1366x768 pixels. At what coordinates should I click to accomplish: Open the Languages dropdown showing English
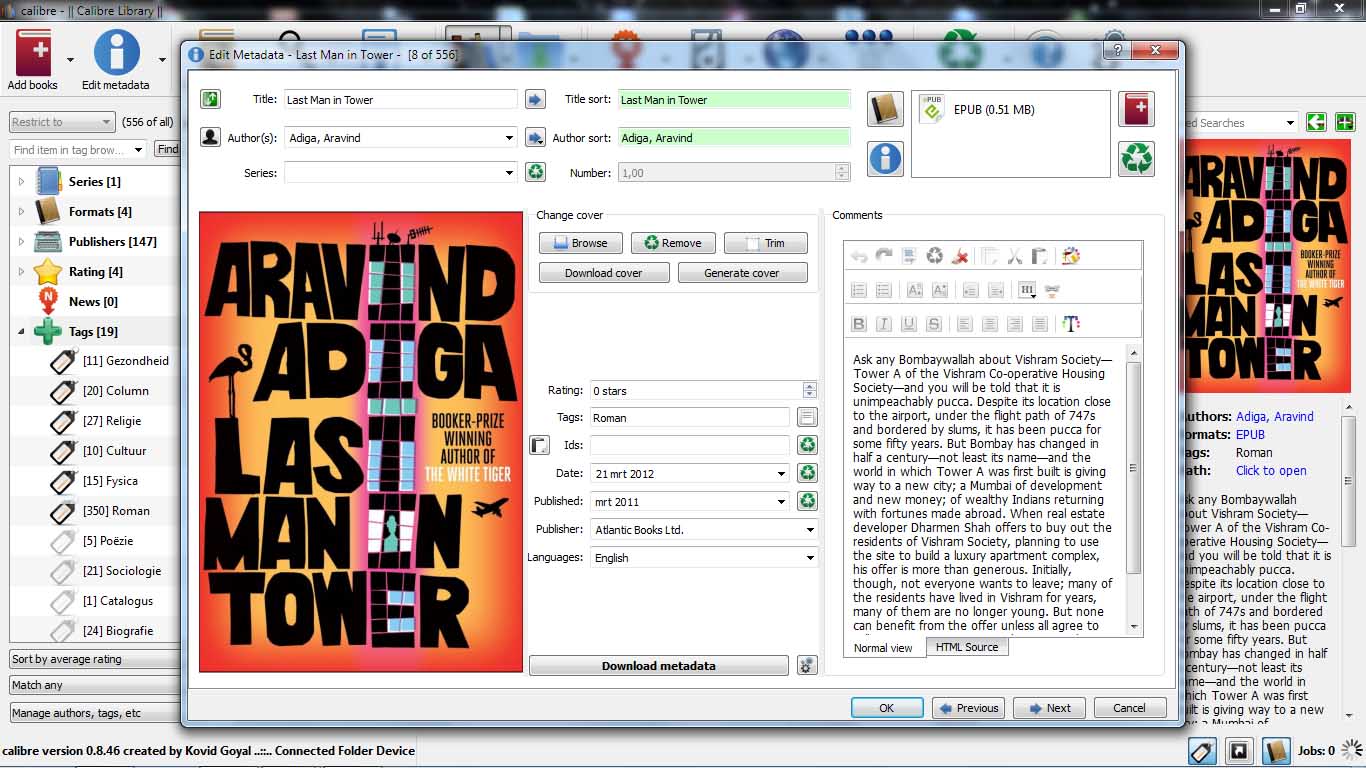click(810, 558)
